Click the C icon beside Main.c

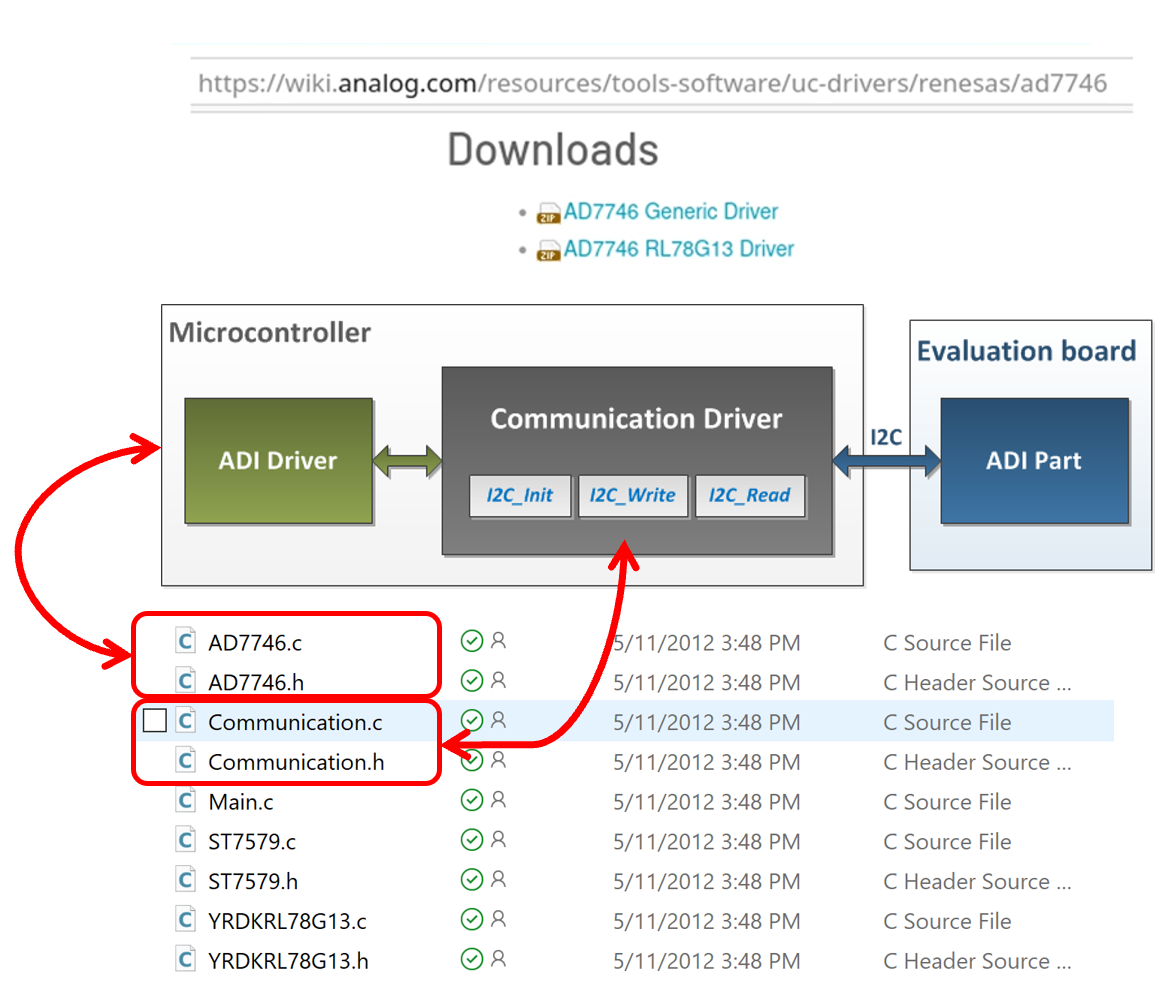click(x=185, y=800)
